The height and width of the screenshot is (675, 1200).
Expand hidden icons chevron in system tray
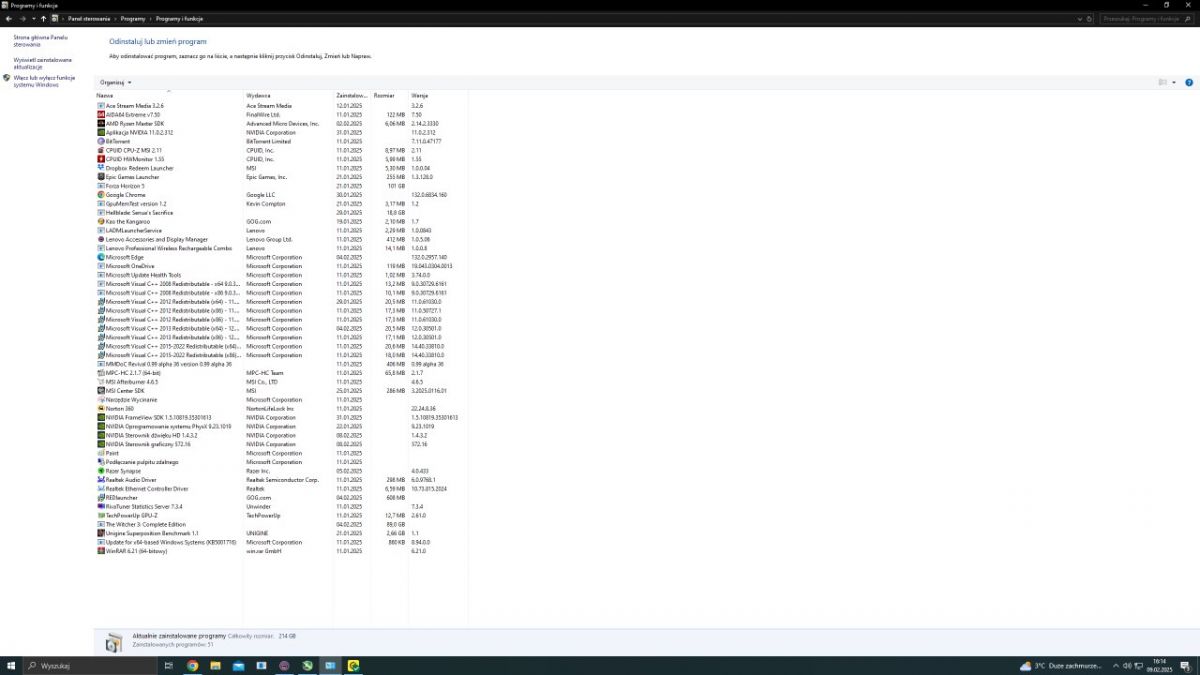coord(1116,666)
